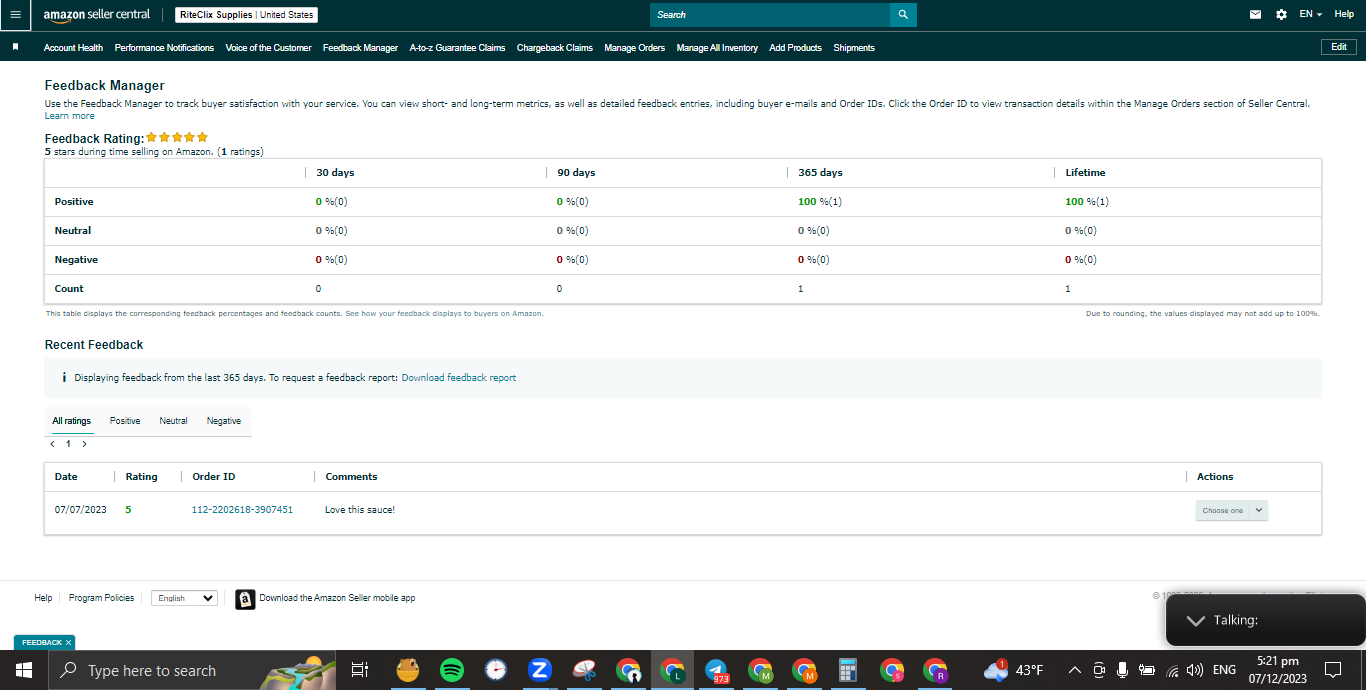Open Add Products menu item
The height and width of the screenshot is (690, 1366).
click(795, 48)
